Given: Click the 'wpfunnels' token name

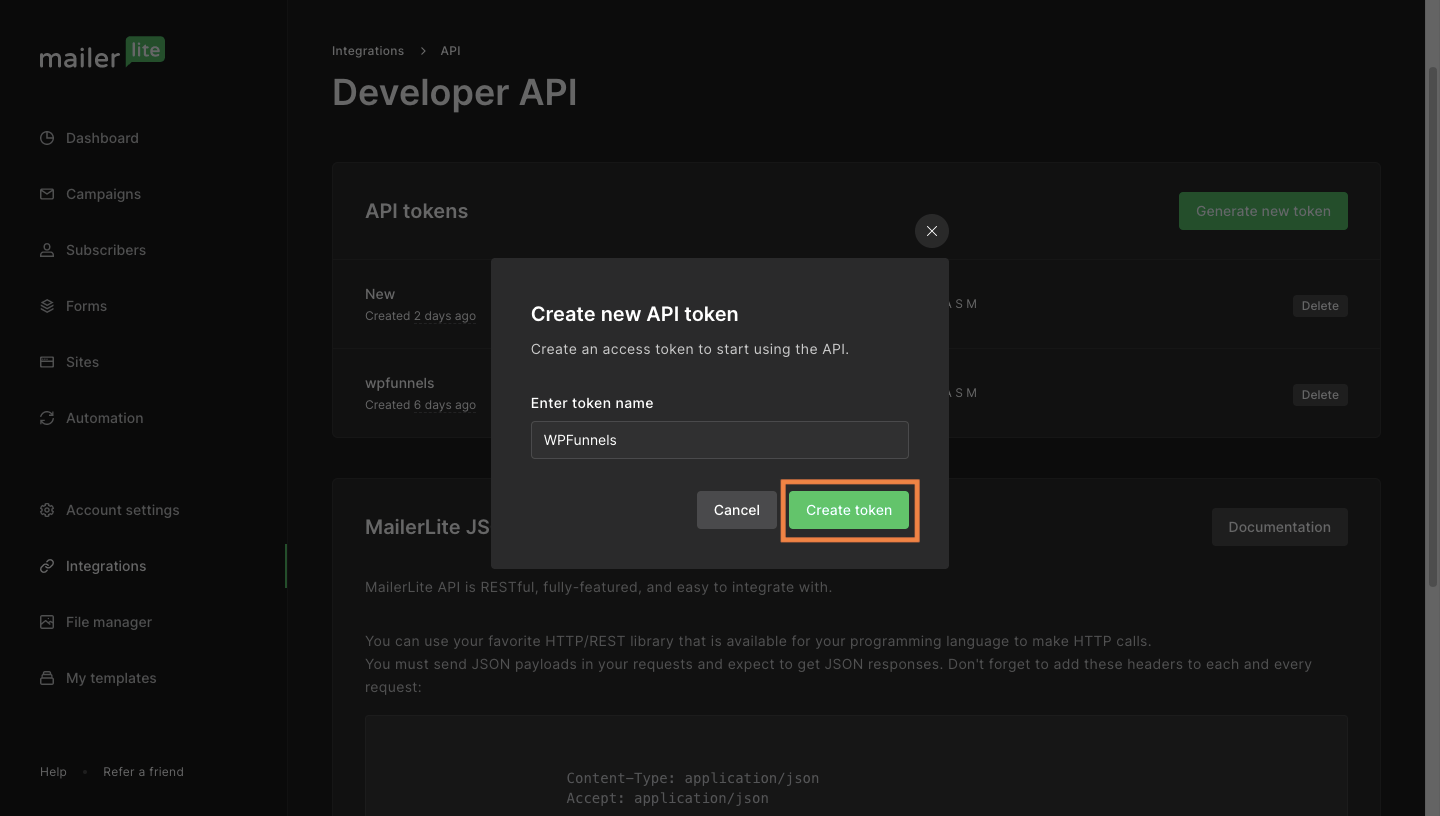Looking at the screenshot, I should (x=399, y=383).
